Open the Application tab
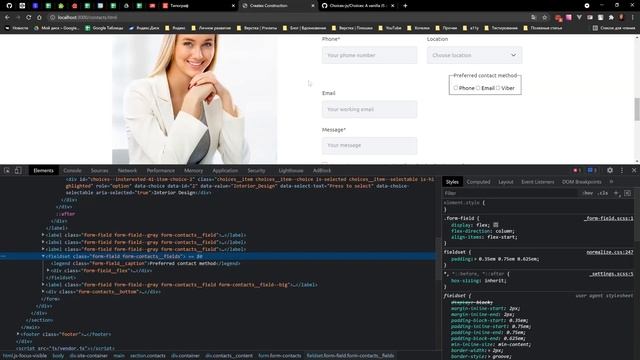 pos(225,171)
